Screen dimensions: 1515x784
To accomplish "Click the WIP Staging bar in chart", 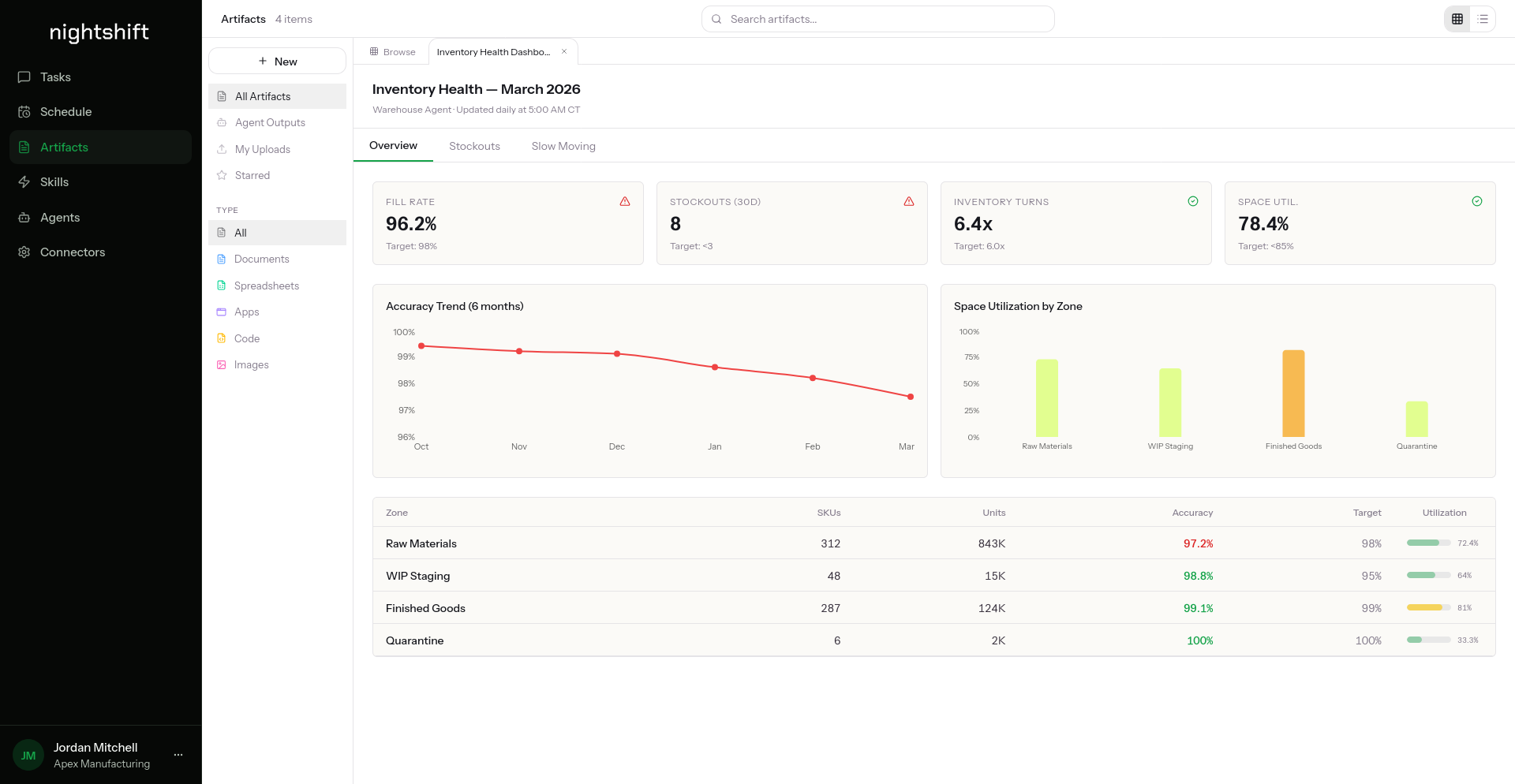I will pyautogui.click(x=1170, y=402).
